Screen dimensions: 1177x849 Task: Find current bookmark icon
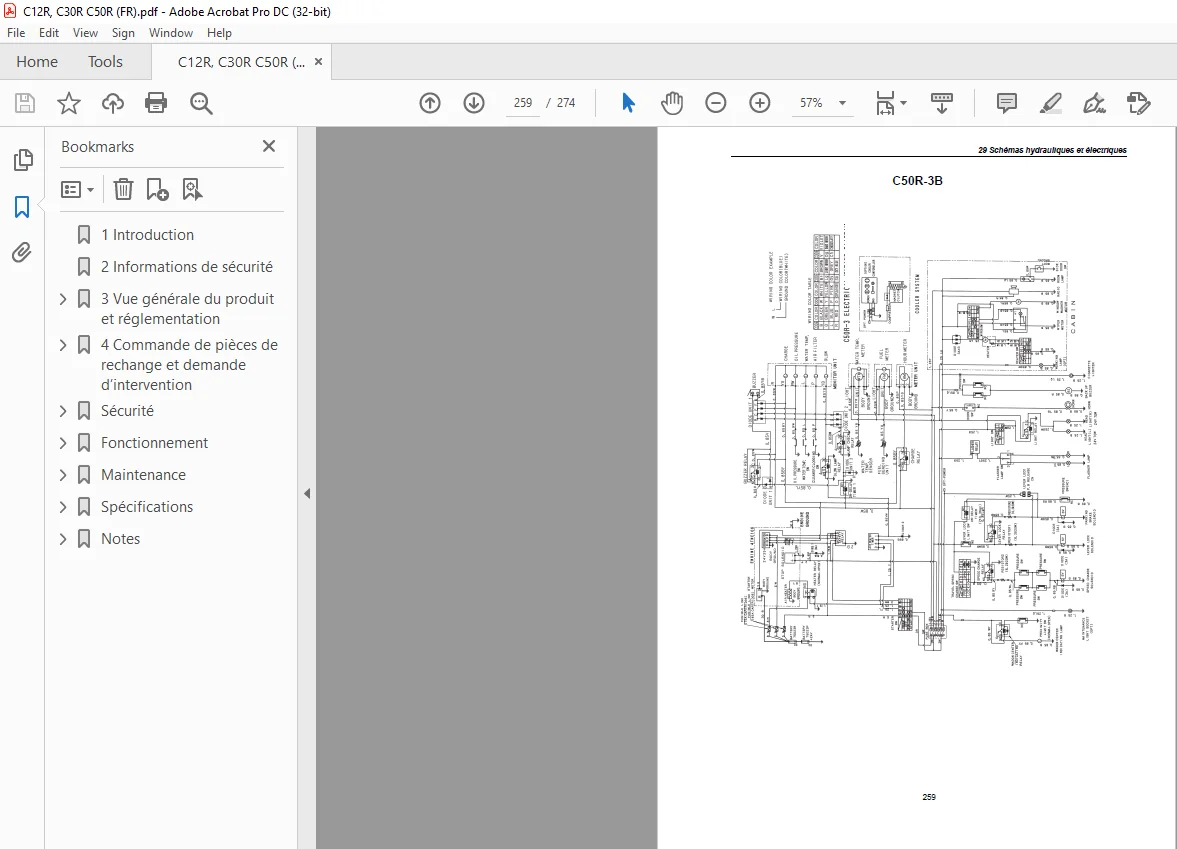192,189
